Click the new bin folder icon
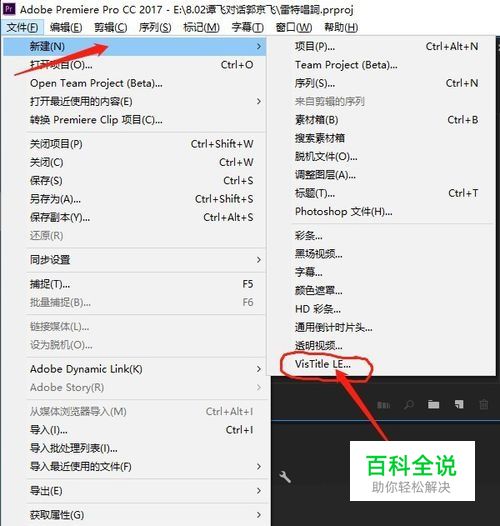The image size is (500, 526). coord(434,405)
